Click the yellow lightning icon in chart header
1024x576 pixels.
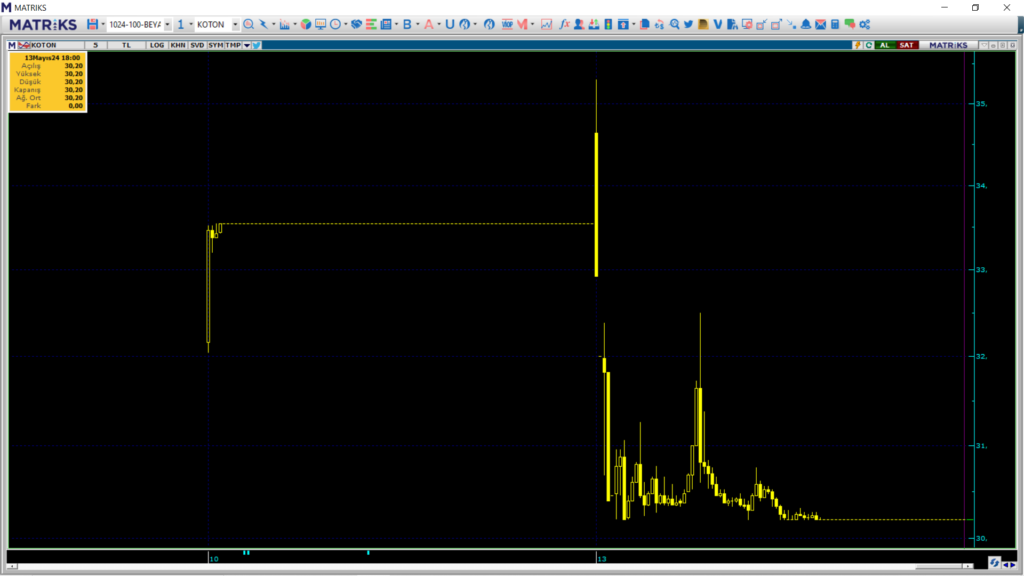[x=857, y=45]
